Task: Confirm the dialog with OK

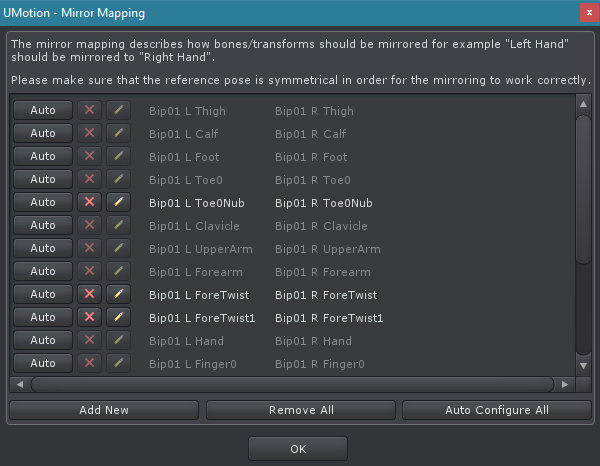Action: coord(298,449)
